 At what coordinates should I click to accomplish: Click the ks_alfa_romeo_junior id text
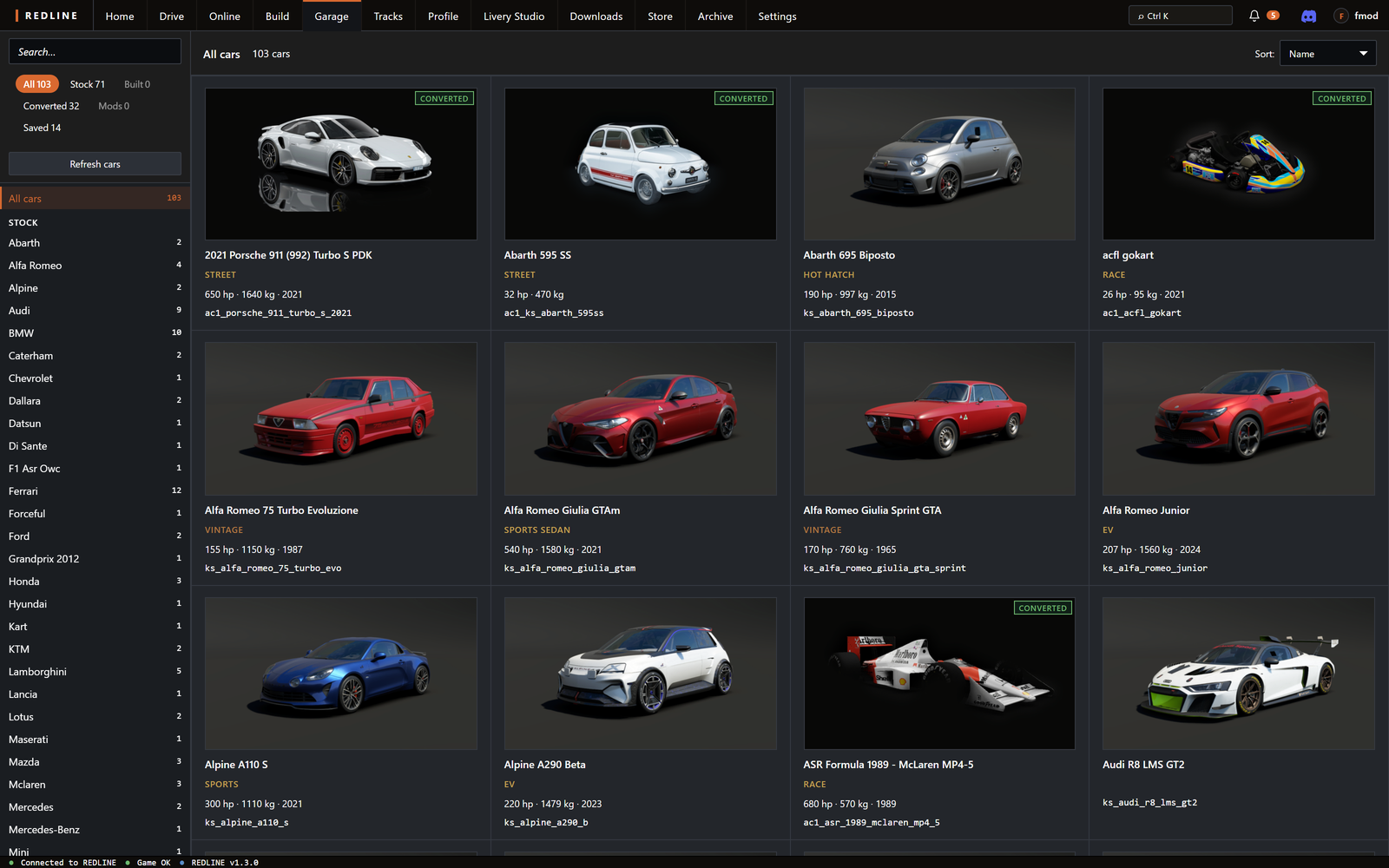tap(1155, 569)
